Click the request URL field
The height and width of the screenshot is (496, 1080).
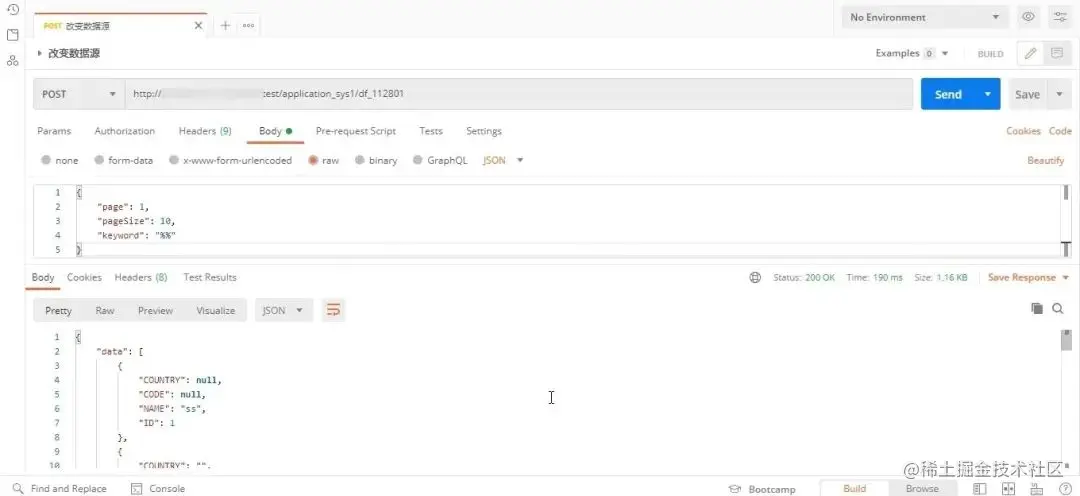click(x=519, y=94)
